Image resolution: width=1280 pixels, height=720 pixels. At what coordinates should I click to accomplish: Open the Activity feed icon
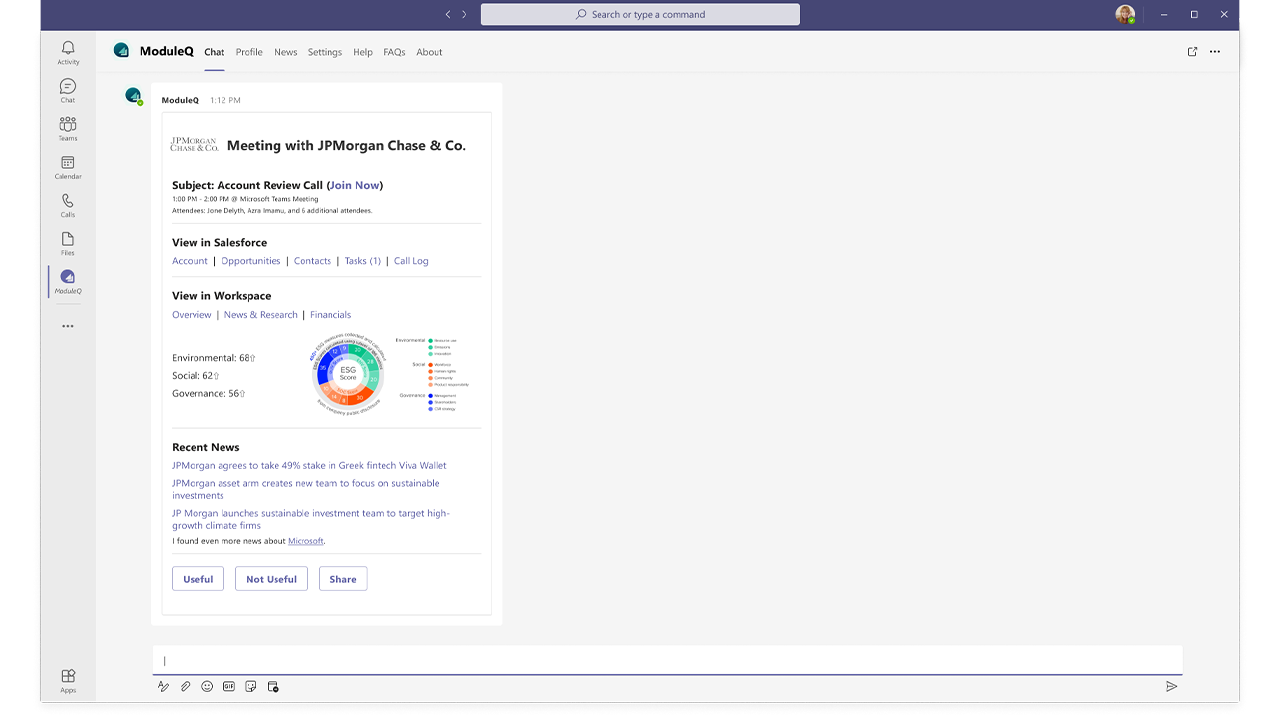pyautogui.click(x=68, y=53)
